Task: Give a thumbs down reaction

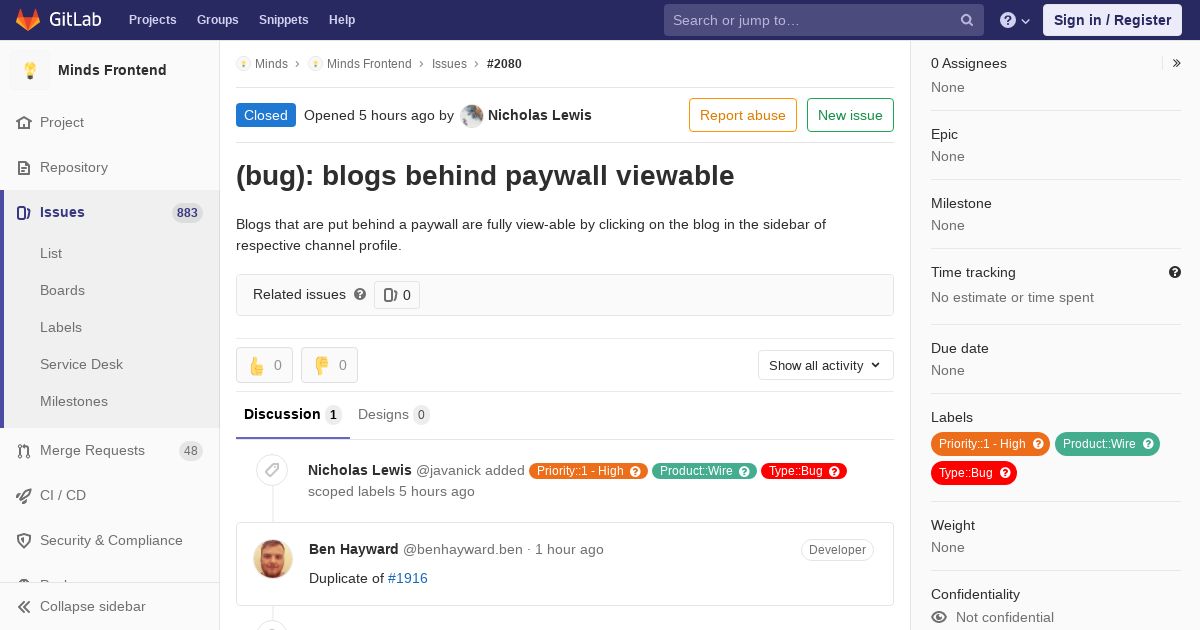Action: 329,365
